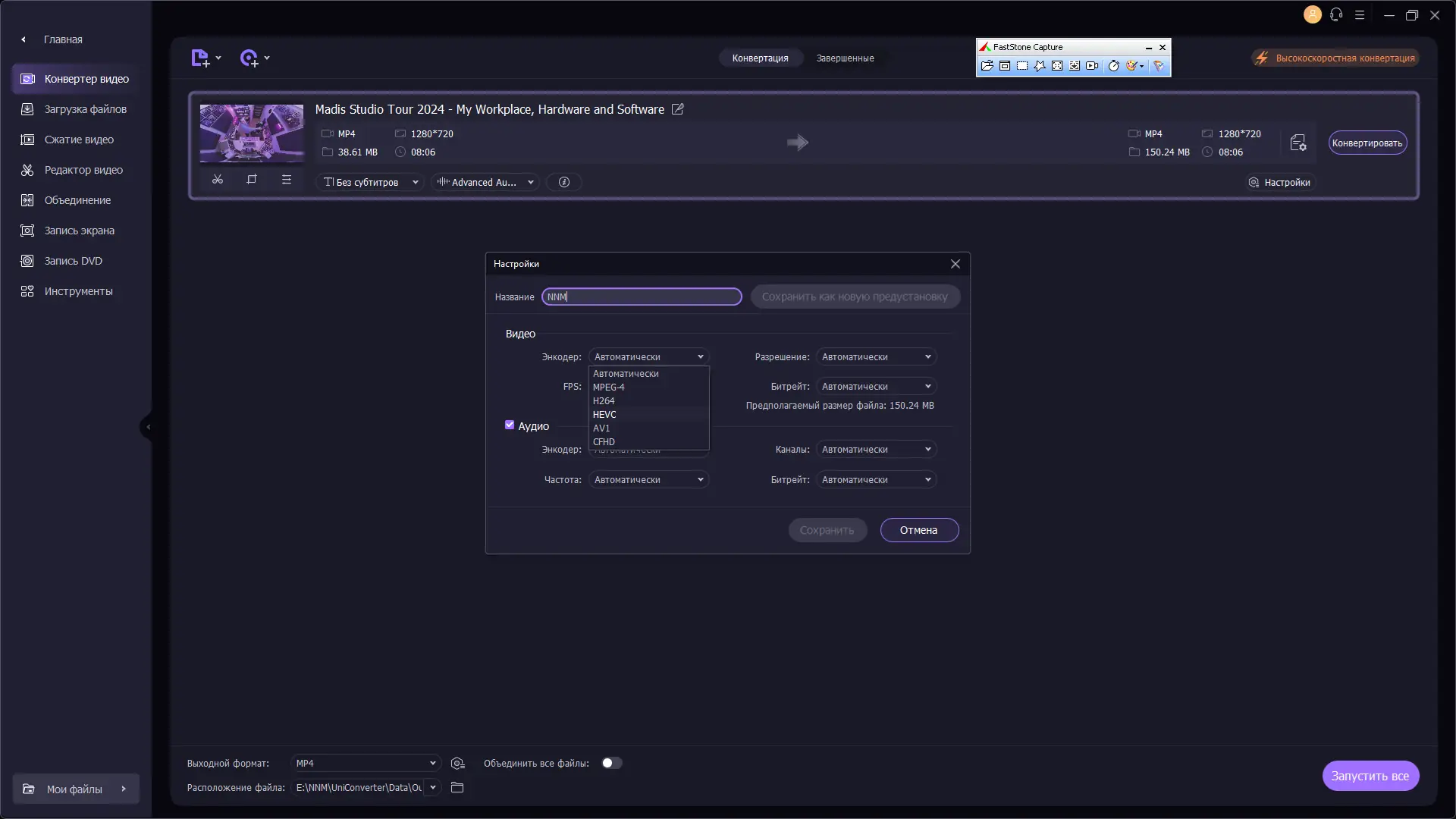The image size is (1456, 819).
Task: Open the Разрешение dropdown in the dialog
Action: 875,356
